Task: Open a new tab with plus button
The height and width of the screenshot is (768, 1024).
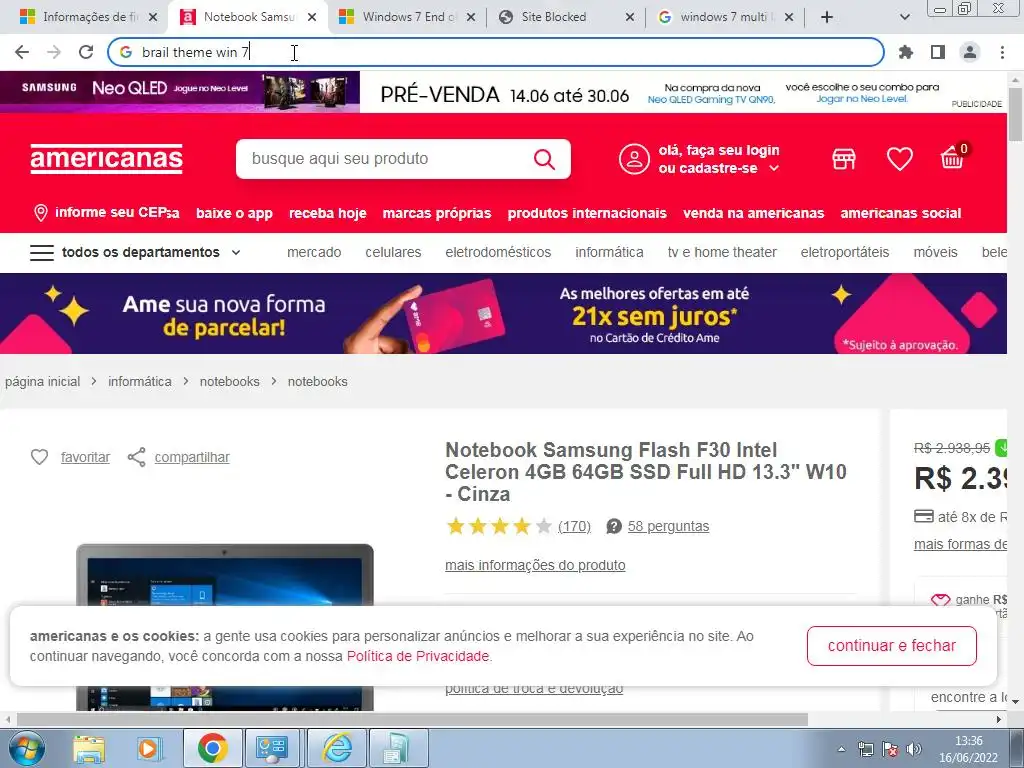Action: click(827, 17)
